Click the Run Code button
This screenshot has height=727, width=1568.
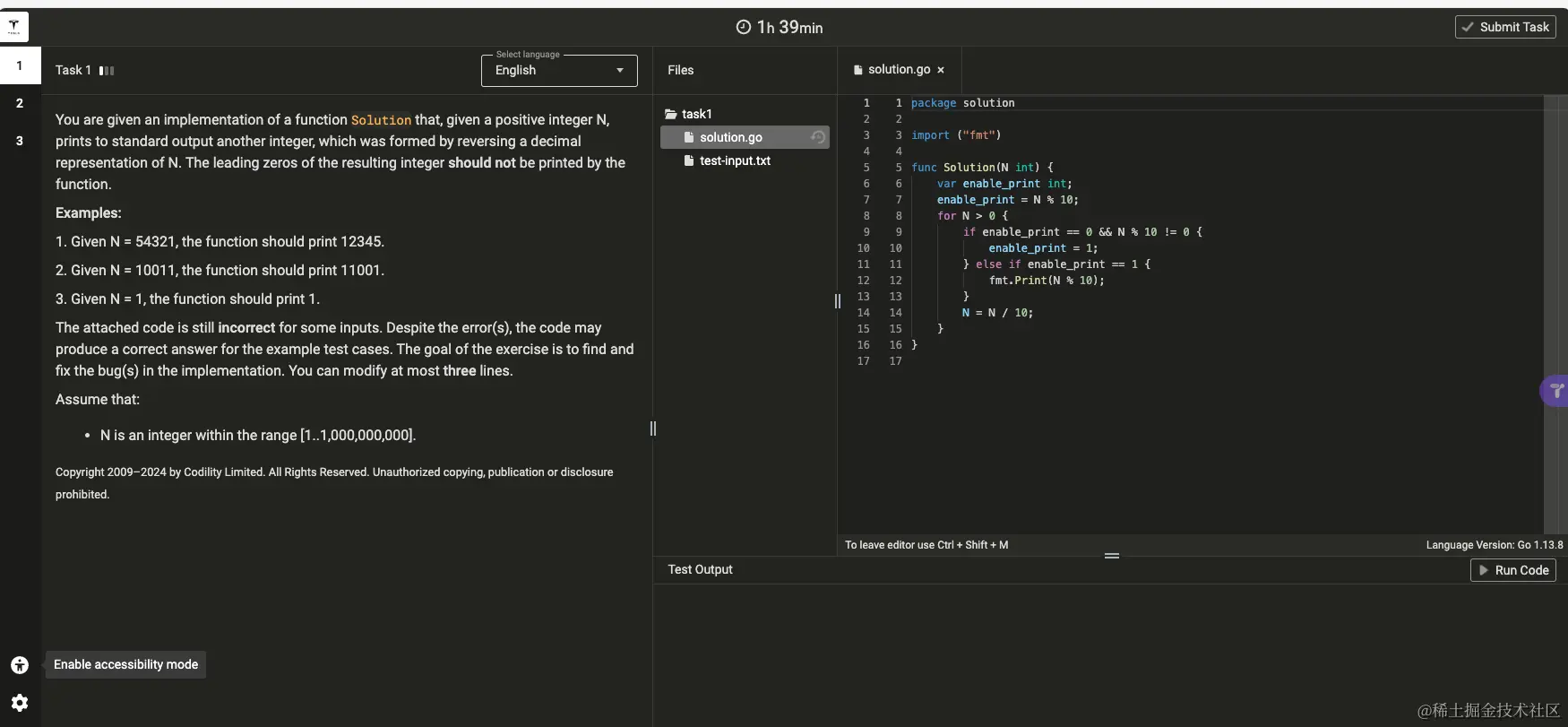[x=1513, y=570]
